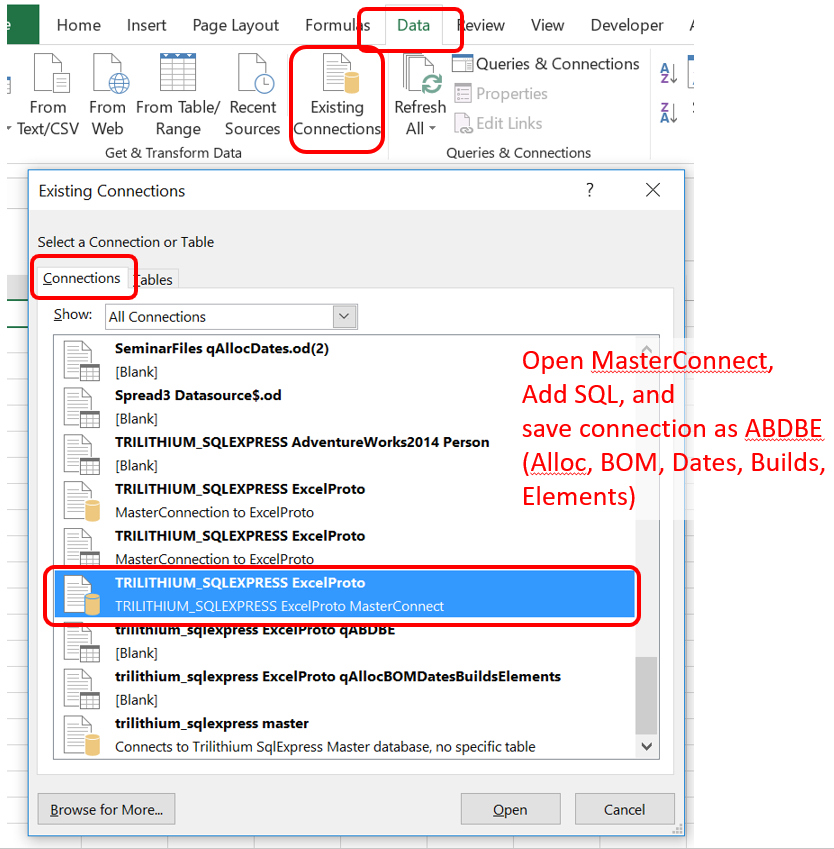
Task: Open Queries & Connections pane
Action: [x=546, y=64]
